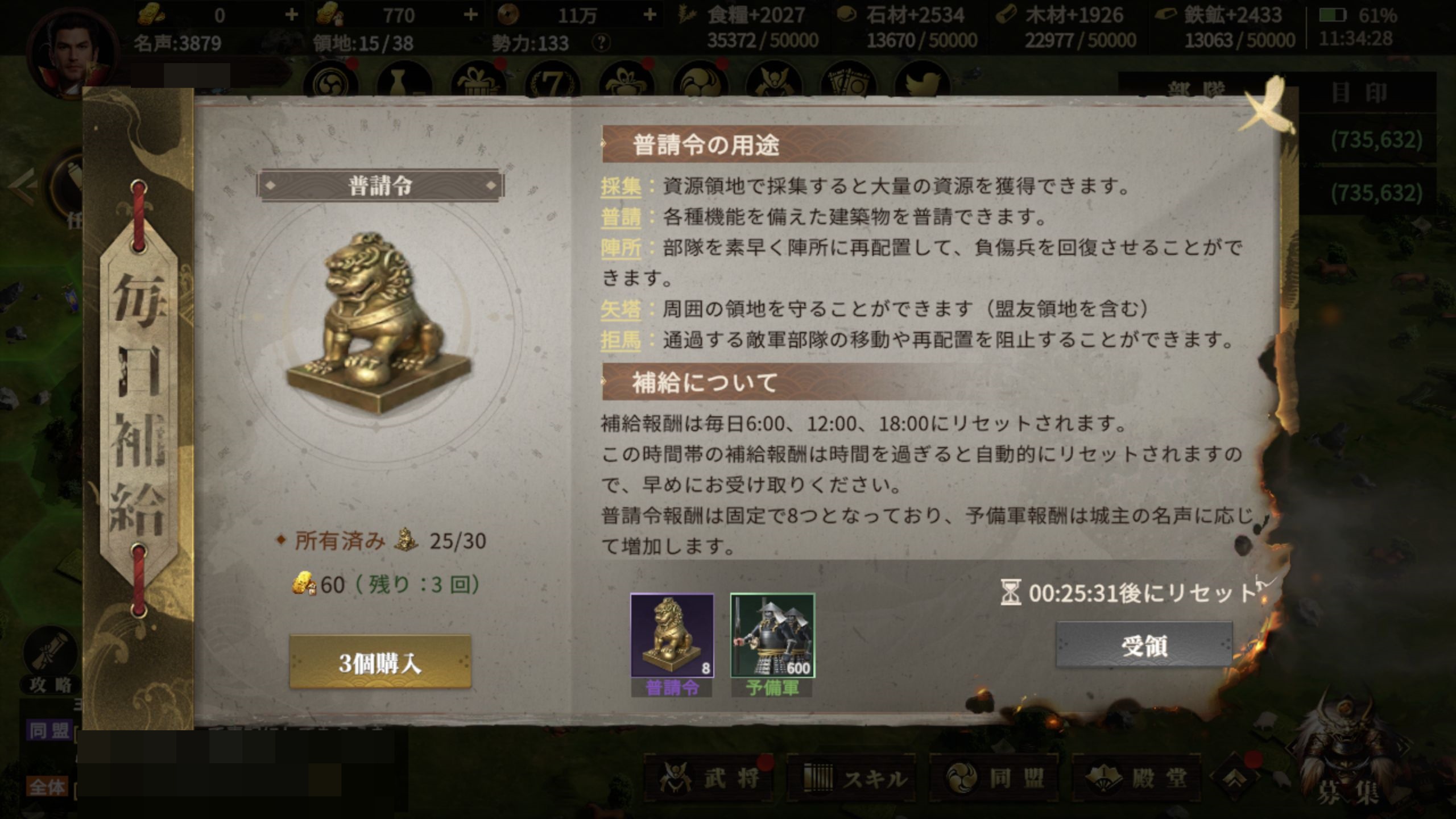Select the 予備軍 reward thumbnail
Viewport: 1456px width, 819px height.
pyautogui.click(x=772, y=635)
